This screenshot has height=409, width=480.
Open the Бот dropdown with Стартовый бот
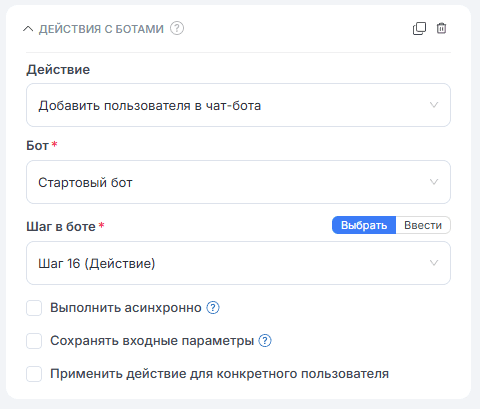[238, 182]
